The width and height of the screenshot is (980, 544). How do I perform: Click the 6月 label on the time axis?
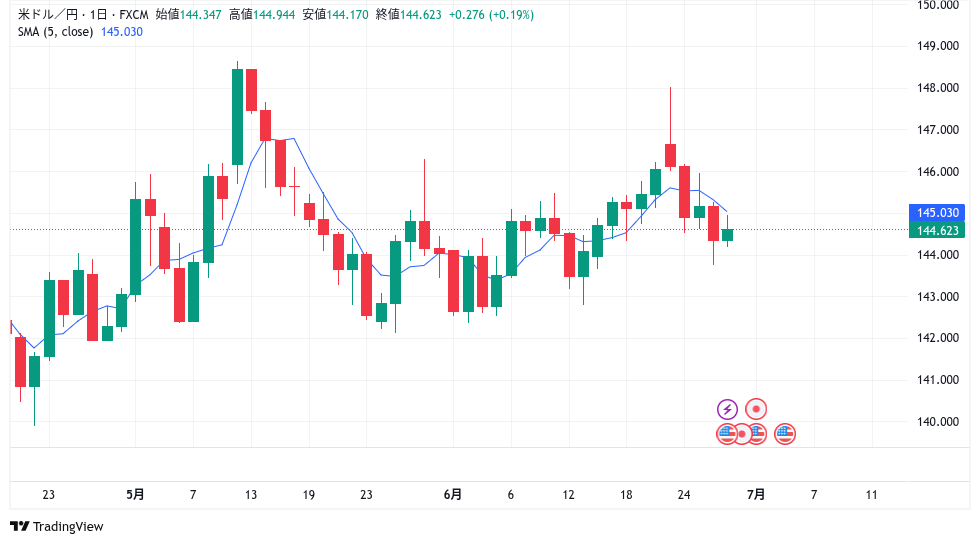[452, 495]
